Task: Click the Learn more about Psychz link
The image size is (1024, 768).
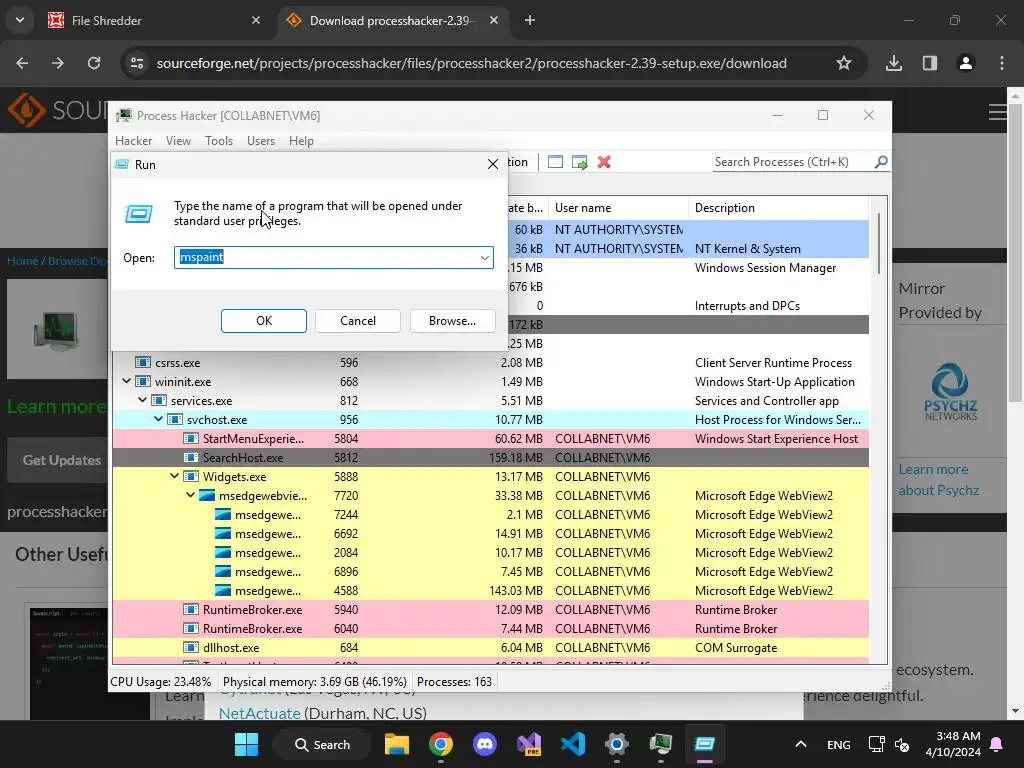Action: pyautogui.click(x=938, y=479)
